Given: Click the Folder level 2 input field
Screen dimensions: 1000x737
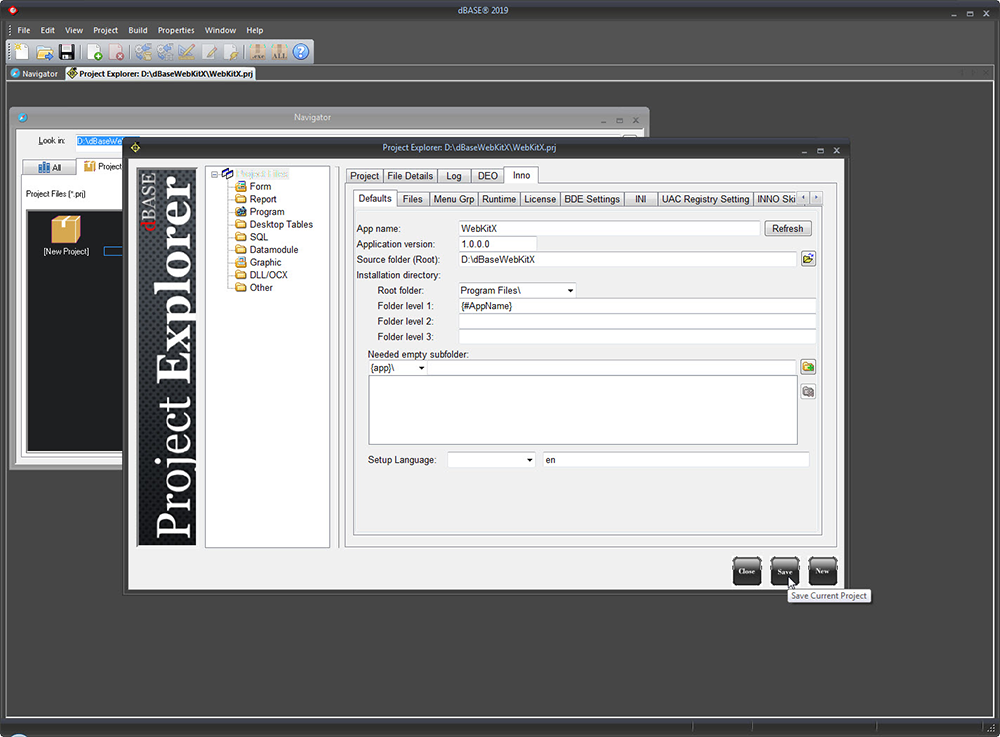Looking at the screenshot, I should click(637, 321).
